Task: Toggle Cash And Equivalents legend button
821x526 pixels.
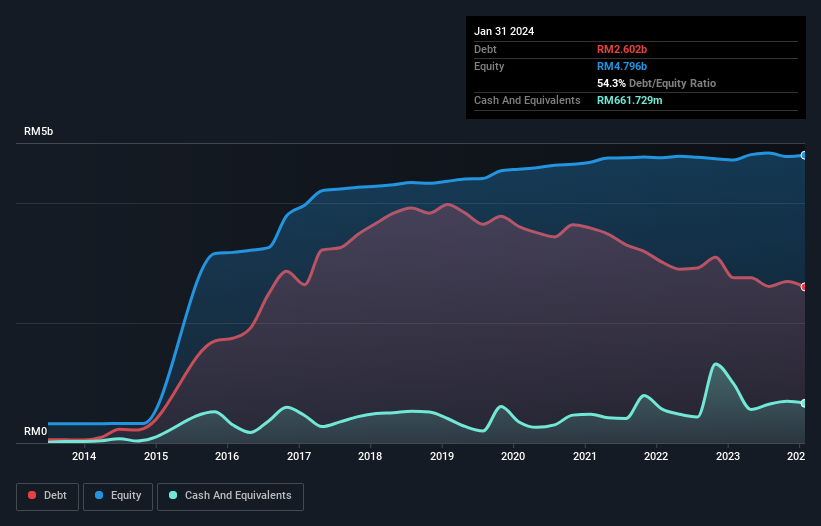Action: click(230, 496)
